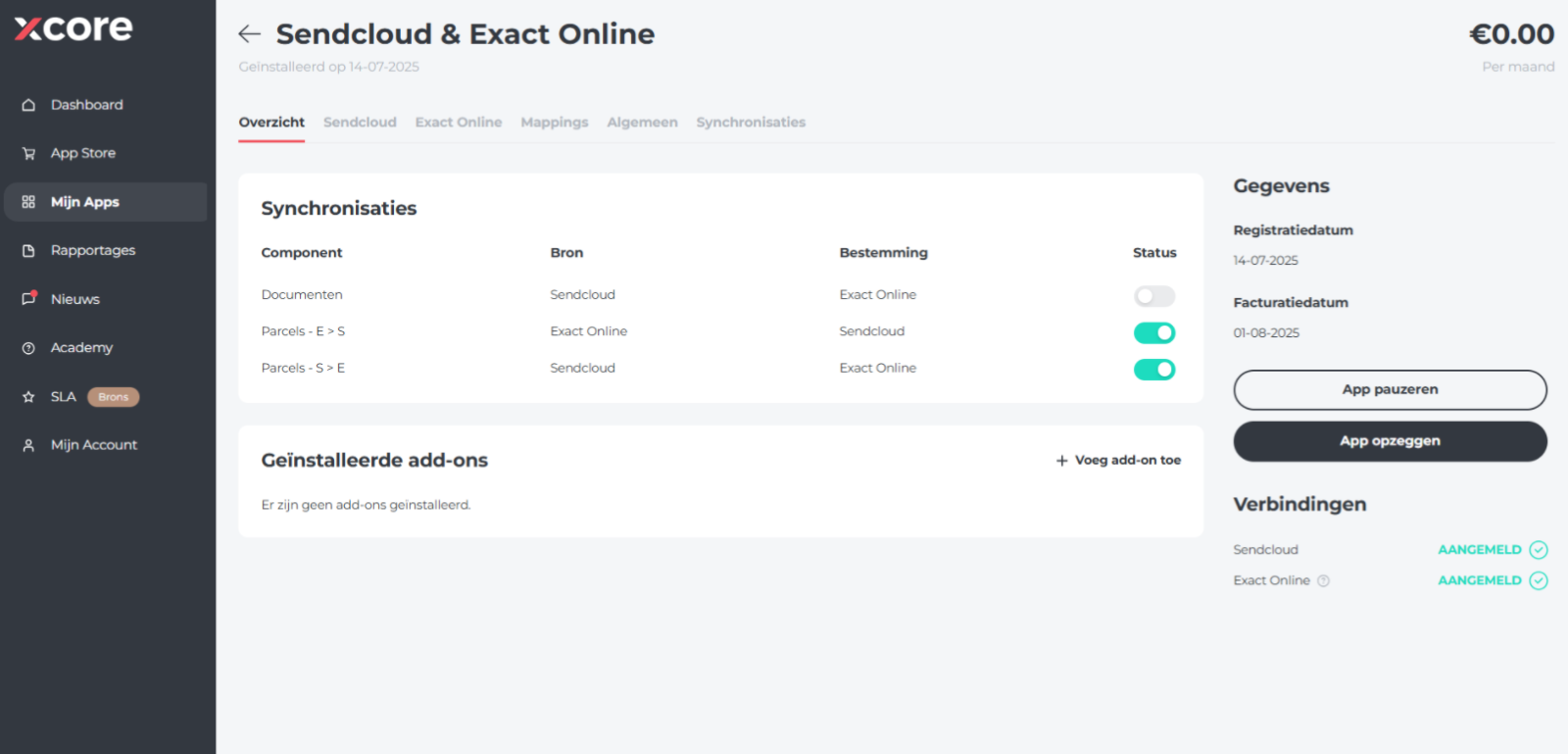Click Sendcloud destination in Parcels - E > S row
1568x754 pixels.
click(872, 331)
